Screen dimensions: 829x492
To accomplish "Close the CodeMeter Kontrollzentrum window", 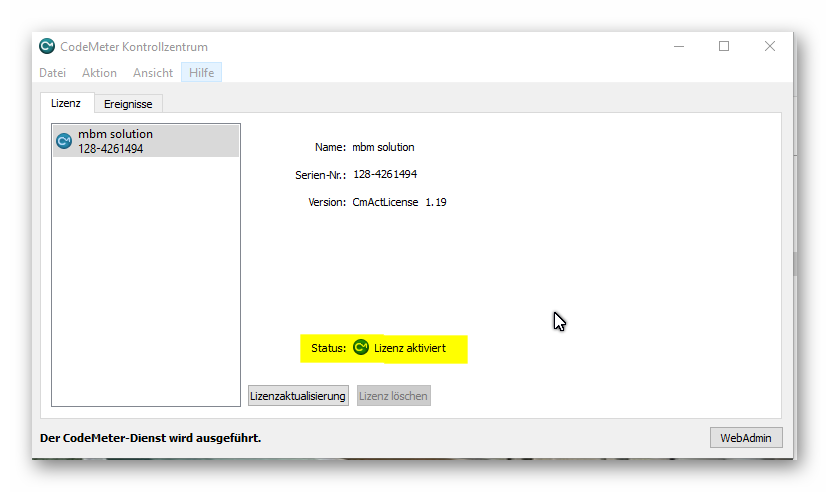I will click(769, 46).
